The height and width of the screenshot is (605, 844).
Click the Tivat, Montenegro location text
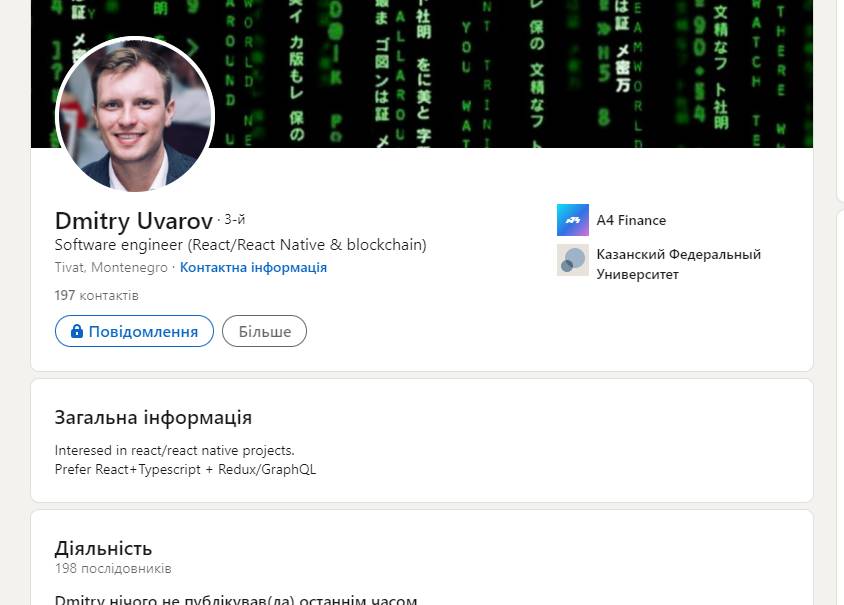coord(111,268)
